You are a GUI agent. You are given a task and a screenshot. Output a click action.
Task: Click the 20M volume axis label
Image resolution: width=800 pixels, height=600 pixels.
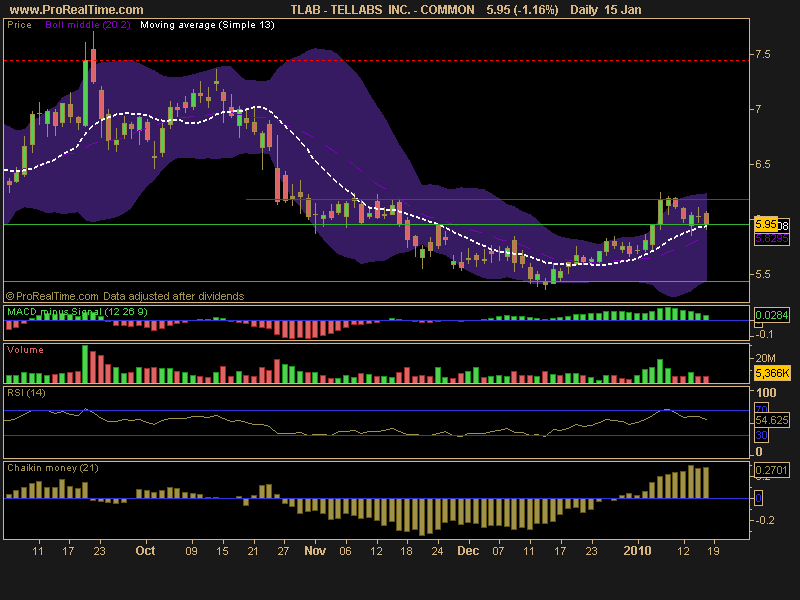tap(765, 359)
